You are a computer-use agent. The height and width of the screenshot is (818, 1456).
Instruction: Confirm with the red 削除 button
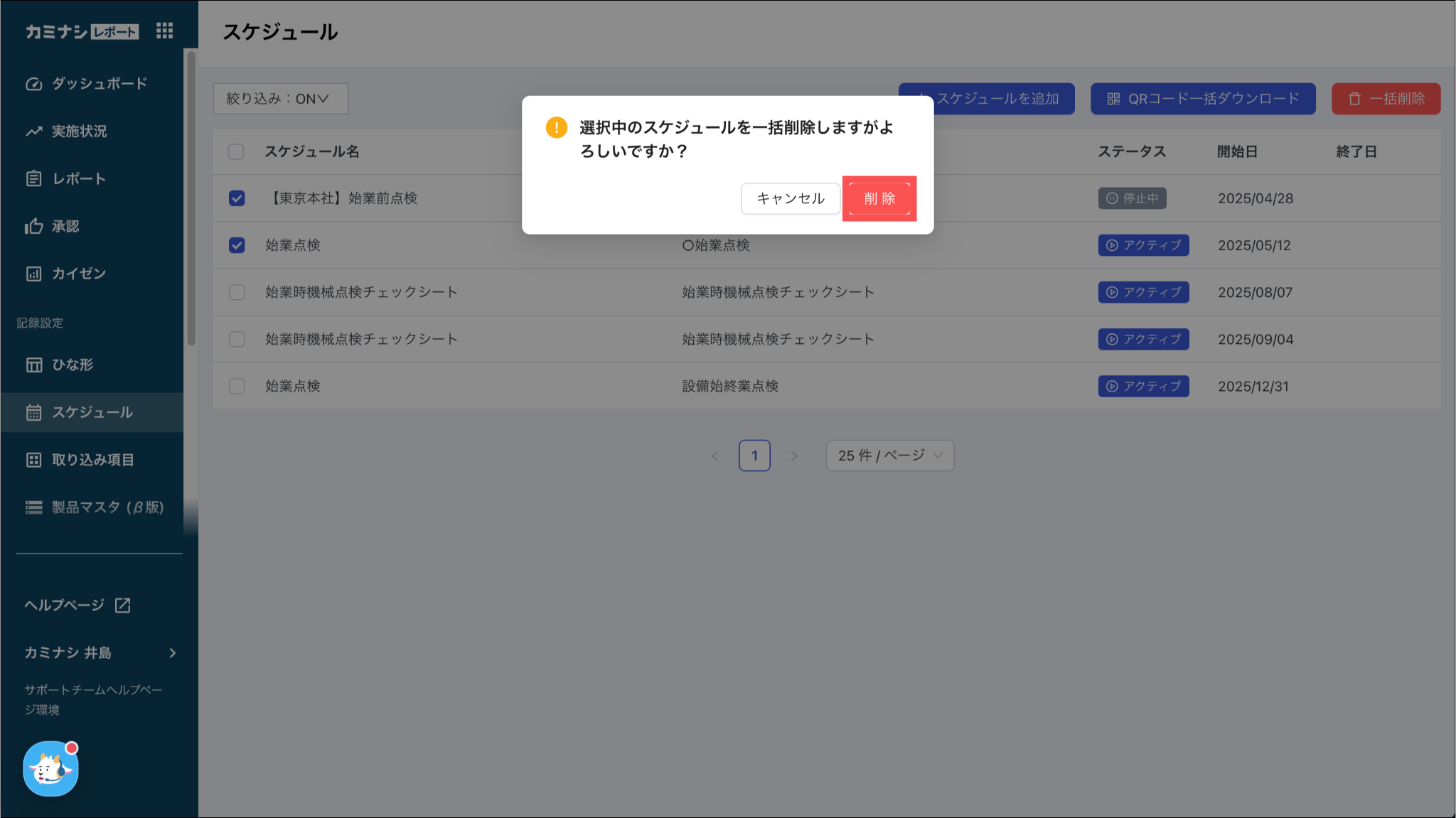879,198
